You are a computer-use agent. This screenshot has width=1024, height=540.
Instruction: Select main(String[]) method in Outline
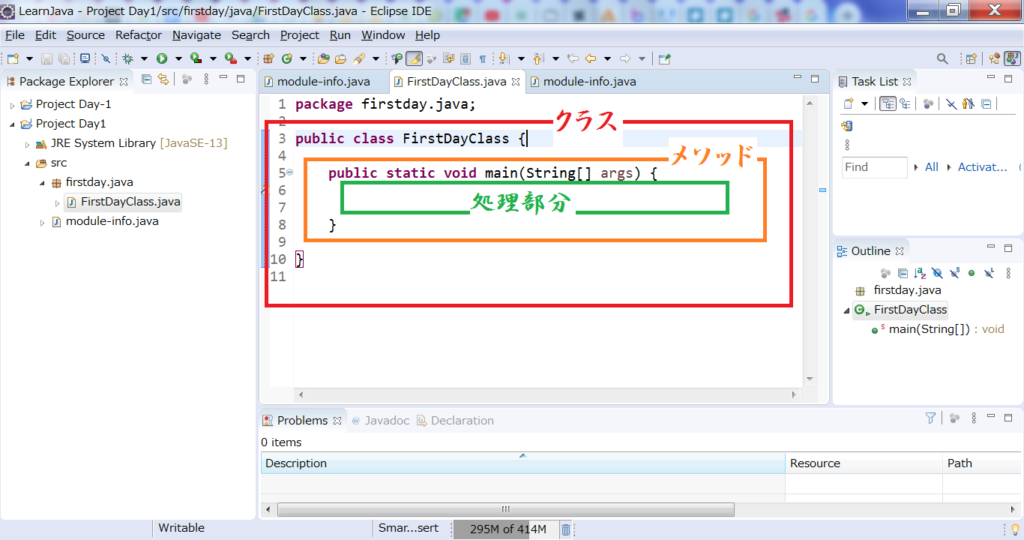point(938,329)
